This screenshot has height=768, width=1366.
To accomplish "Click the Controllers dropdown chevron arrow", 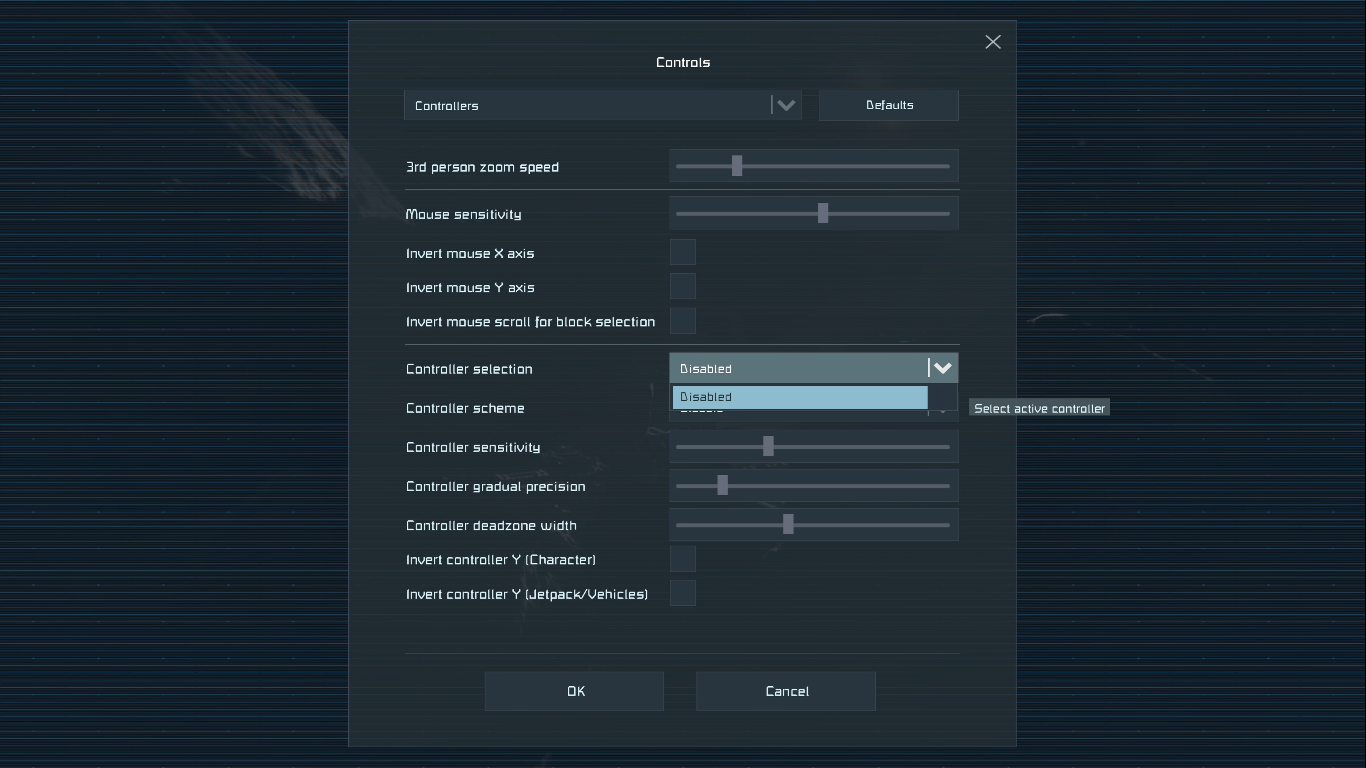I will [x=786, y=105].
